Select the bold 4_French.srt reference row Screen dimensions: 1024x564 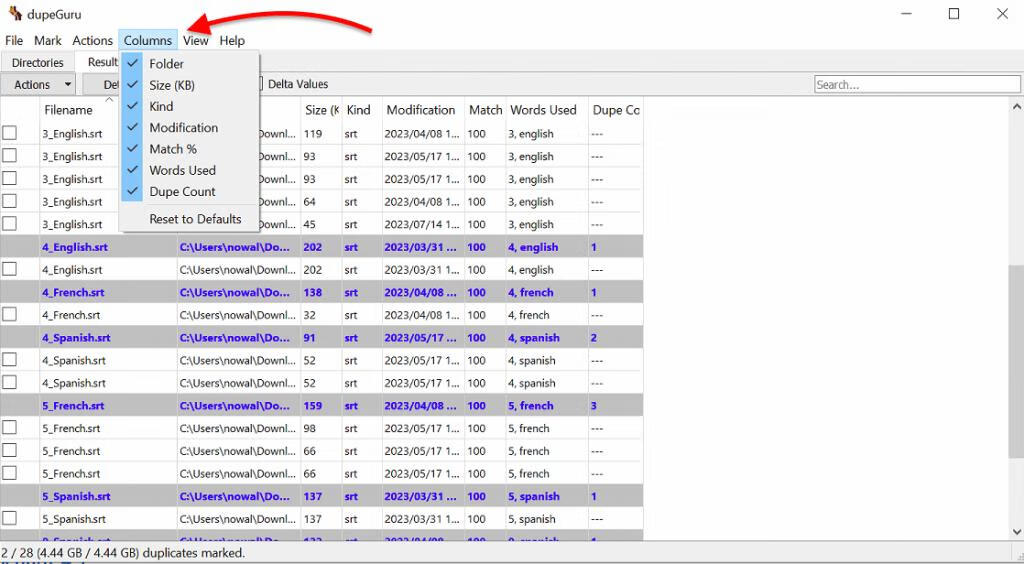pyautogui.click(x=321, y=292)
